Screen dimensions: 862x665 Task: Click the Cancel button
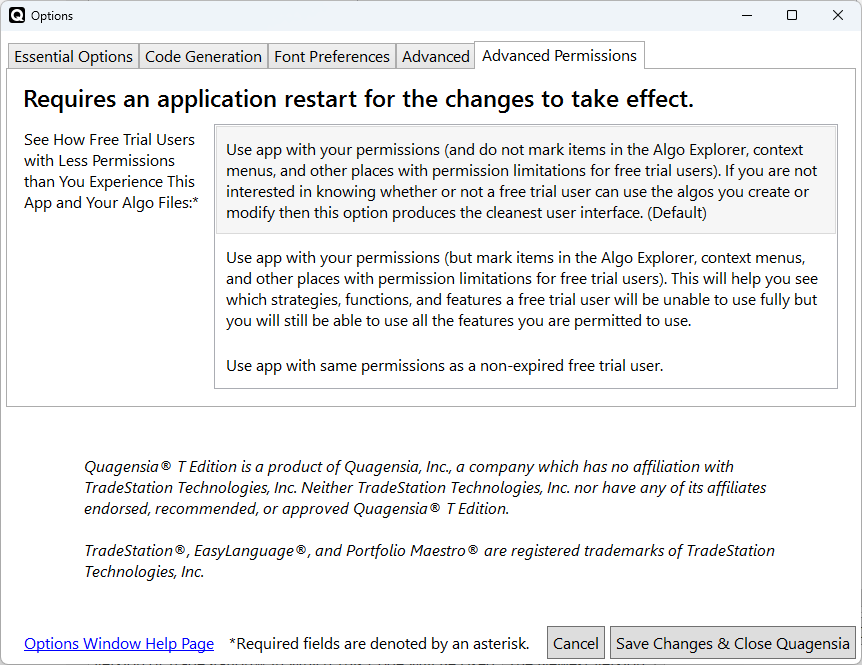[576, 643]
